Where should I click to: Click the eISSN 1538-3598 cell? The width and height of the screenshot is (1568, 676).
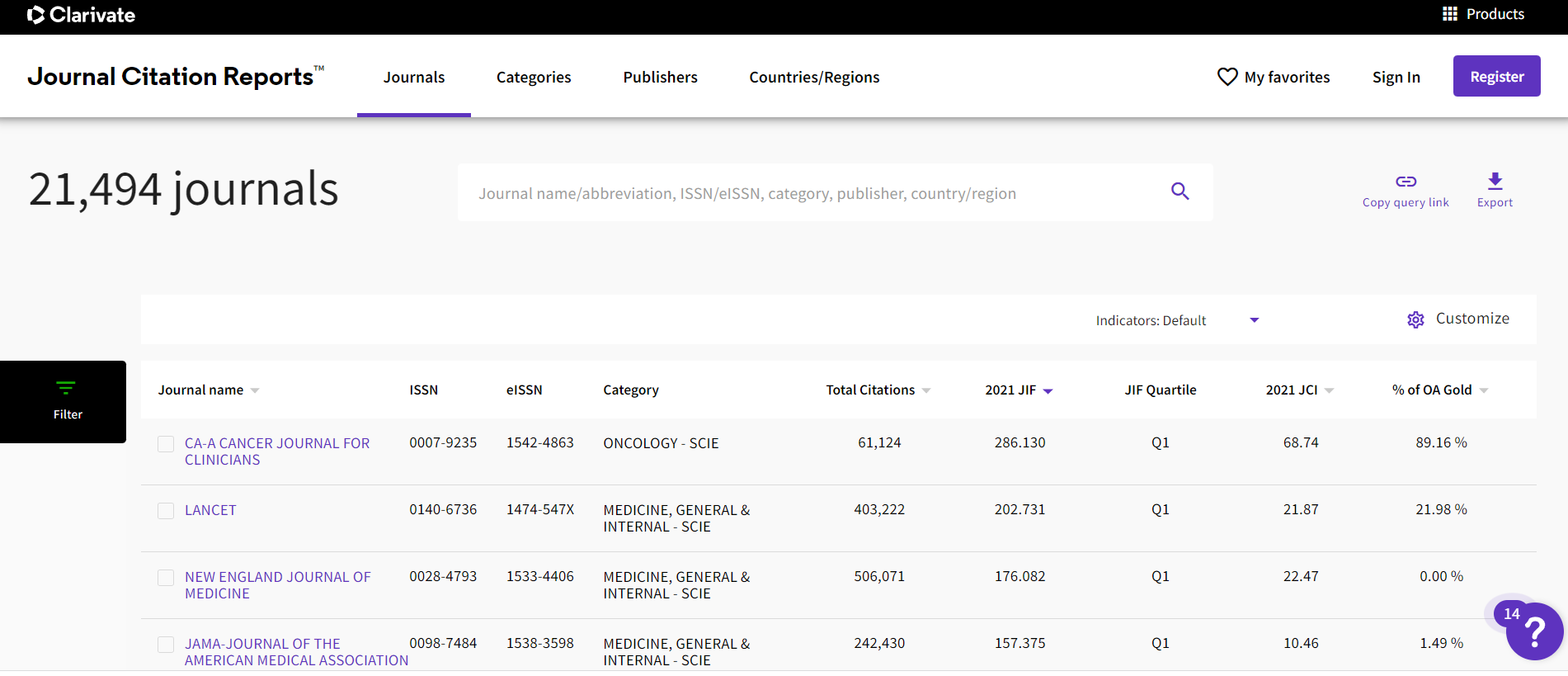click(x=540, y=643)
